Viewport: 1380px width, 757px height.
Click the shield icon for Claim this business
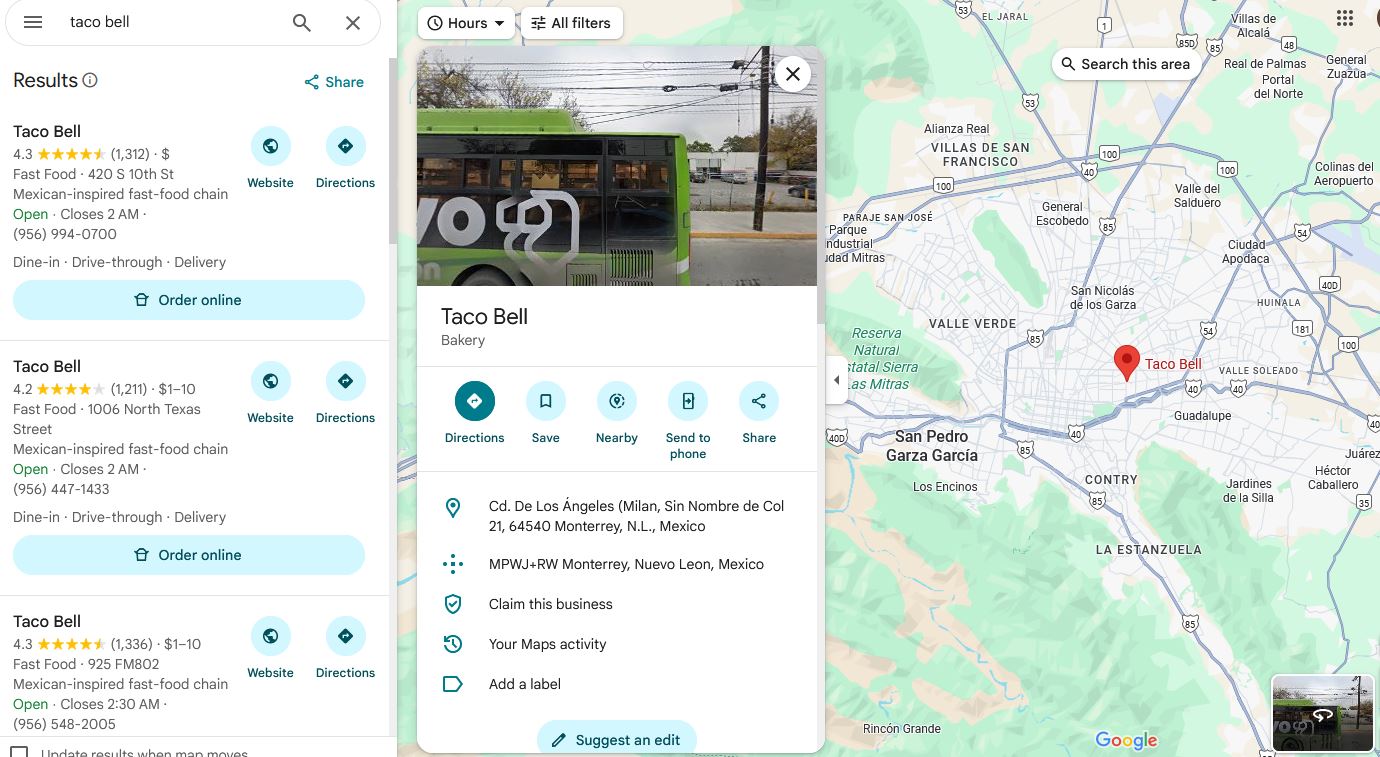point(453,604)
